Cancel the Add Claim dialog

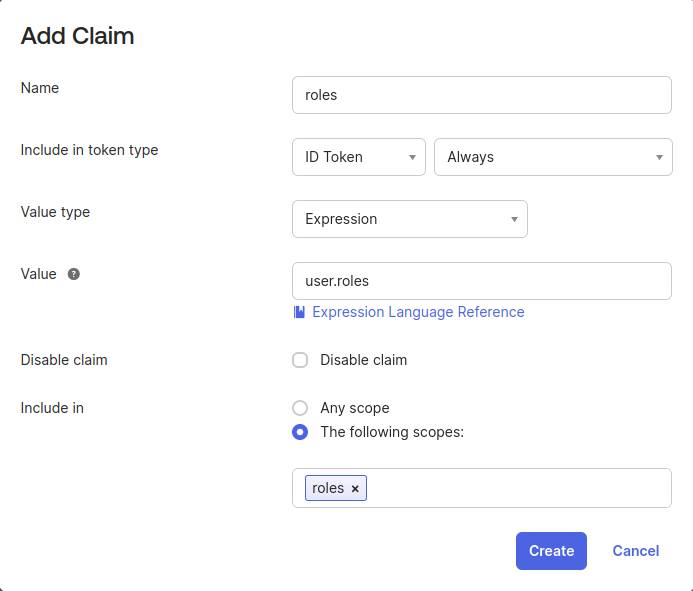tap(636, 551)
